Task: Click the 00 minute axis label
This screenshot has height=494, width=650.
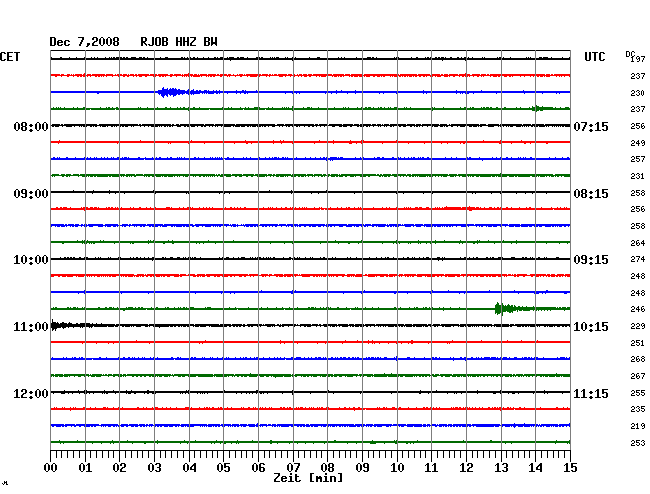Action: point(51,468)
